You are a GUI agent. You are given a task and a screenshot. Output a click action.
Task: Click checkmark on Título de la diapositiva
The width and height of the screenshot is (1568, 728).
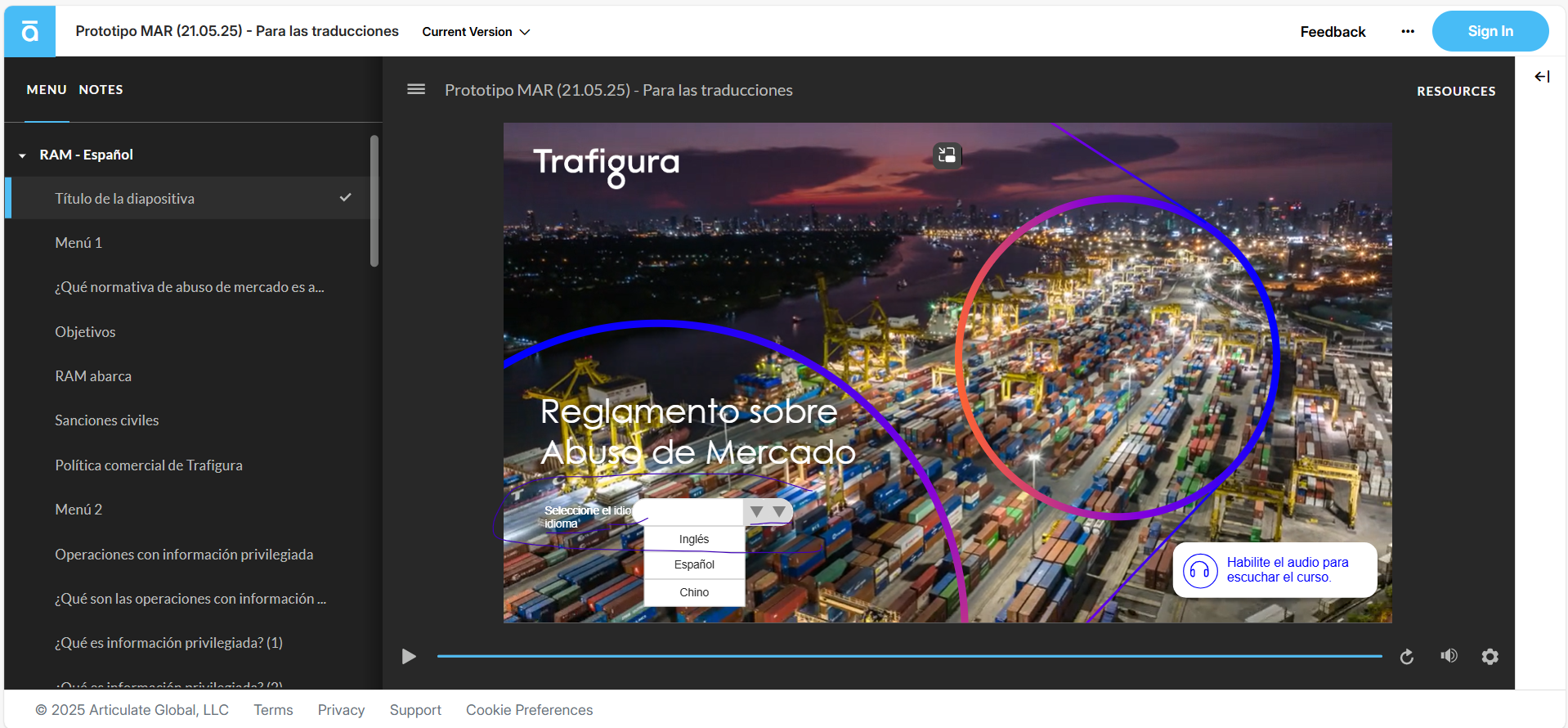346,197
